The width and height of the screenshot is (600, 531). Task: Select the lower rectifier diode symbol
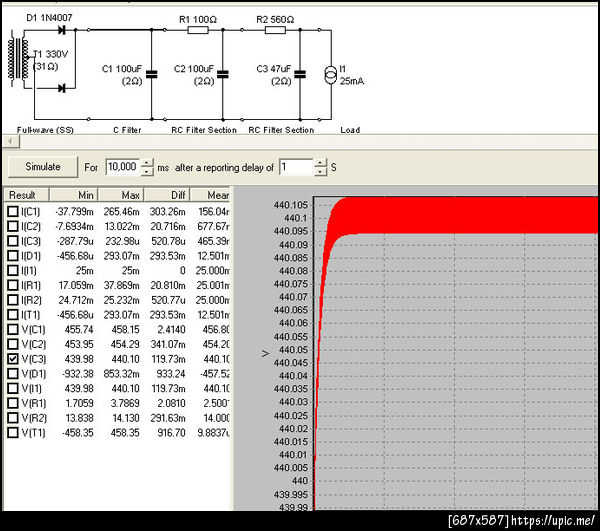(62, 88)
